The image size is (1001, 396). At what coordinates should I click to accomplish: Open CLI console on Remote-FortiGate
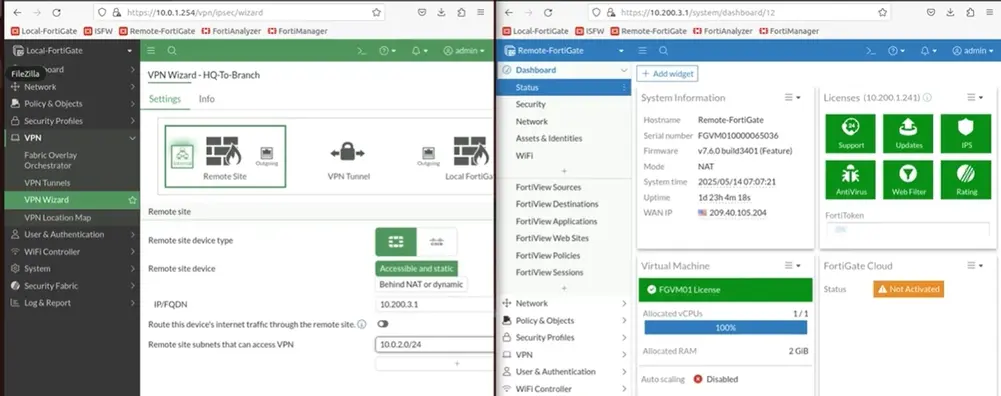871,50
